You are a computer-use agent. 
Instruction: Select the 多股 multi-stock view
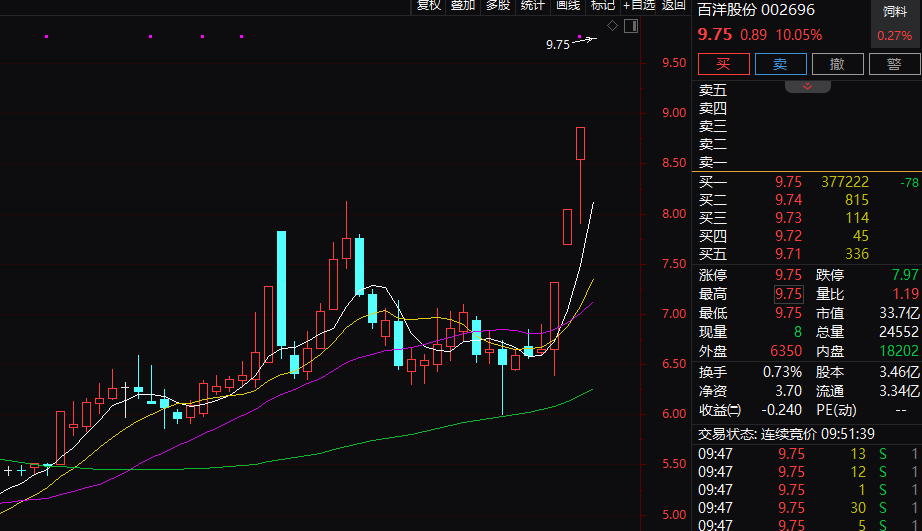point(497,5)
